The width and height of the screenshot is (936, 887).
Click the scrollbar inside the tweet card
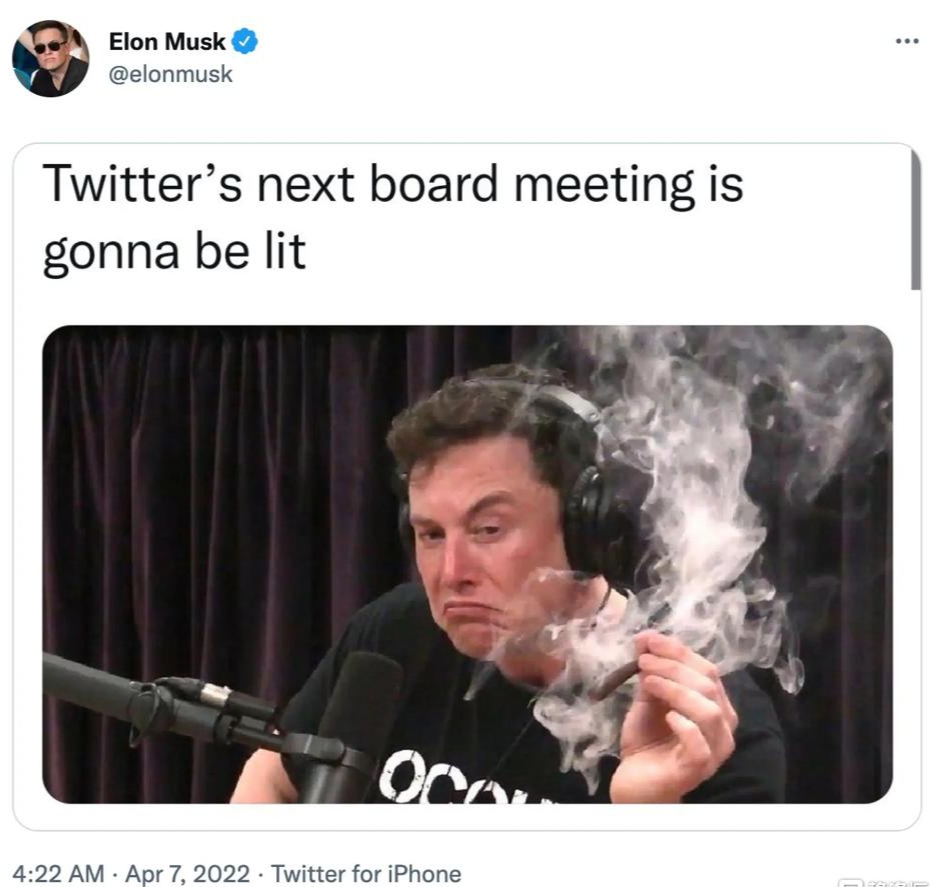[916, 219]
